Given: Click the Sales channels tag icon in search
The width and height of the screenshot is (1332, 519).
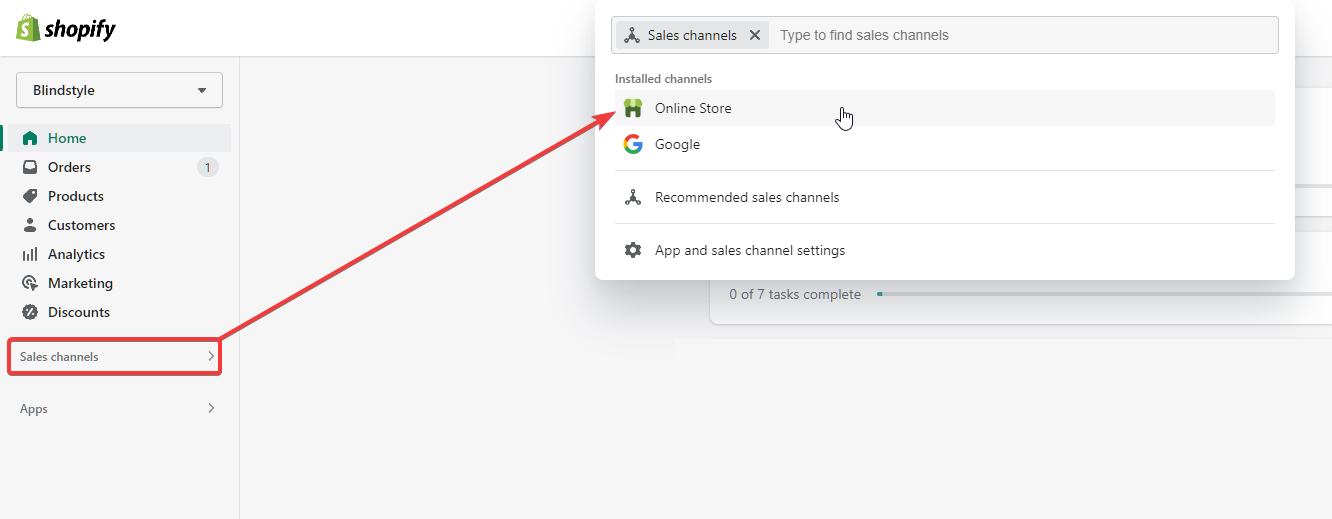Looking at the screenshot, I should coord(632,35).
